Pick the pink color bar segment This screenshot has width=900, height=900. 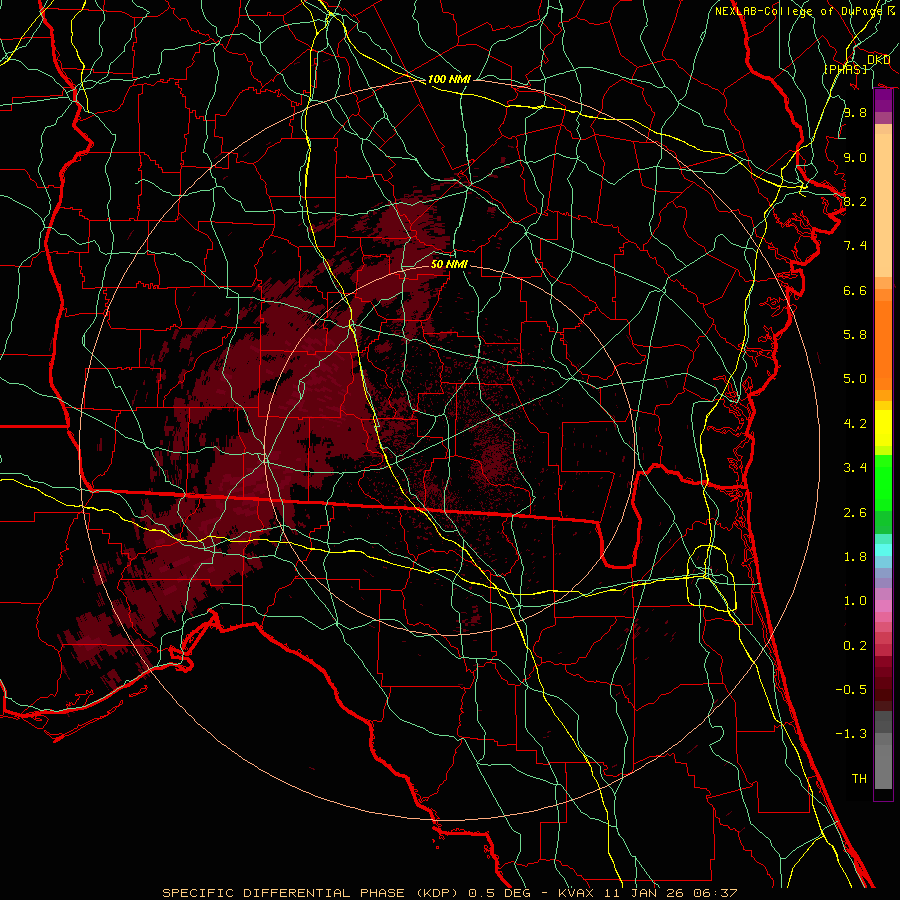click(x=883, y=606)
